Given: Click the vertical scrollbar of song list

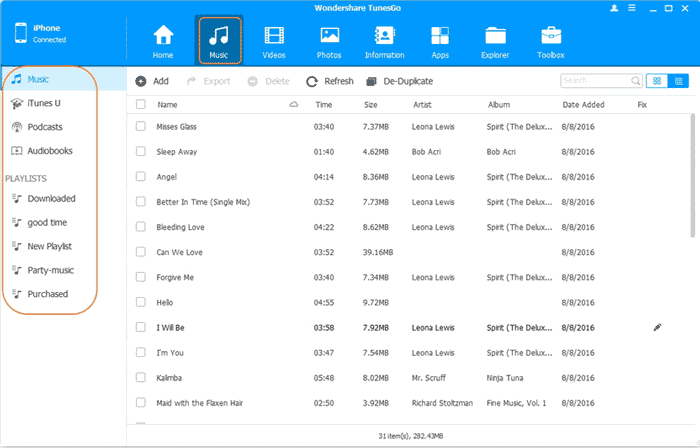Looking at the screenshot, I should pyautogui.click(x=694, y=176).
